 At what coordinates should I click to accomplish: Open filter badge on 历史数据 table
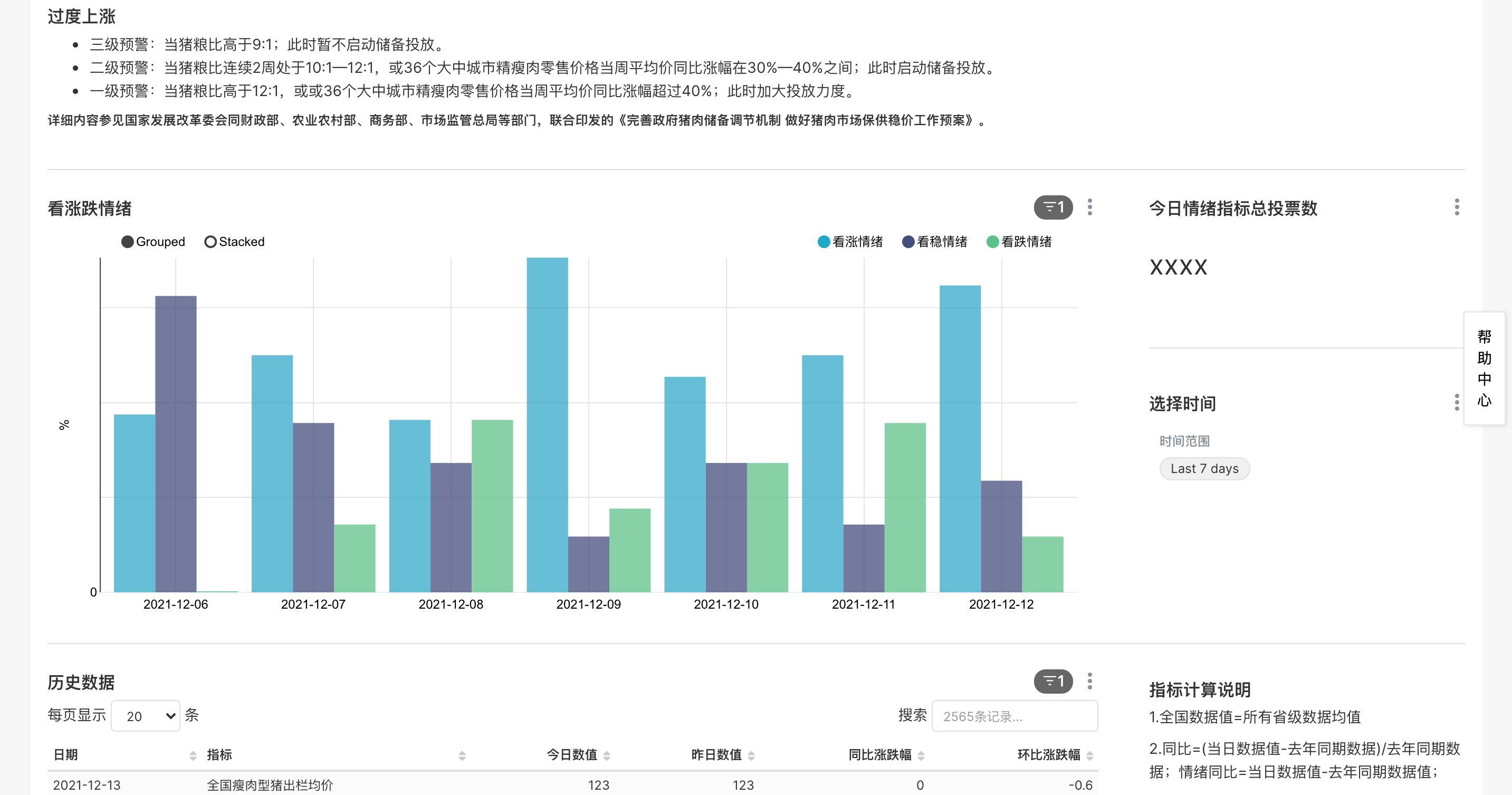[1053, 681]
